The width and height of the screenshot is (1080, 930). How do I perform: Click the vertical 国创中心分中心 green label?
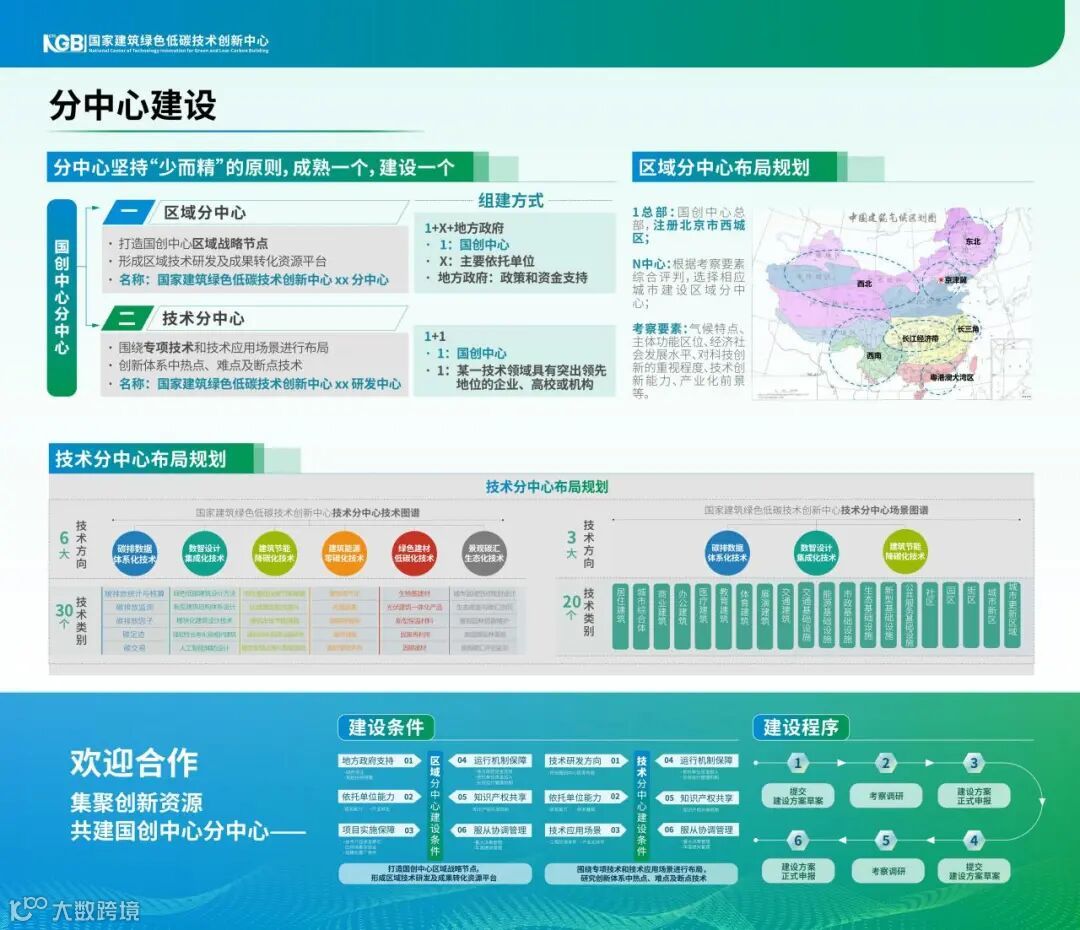[x=62, y=298]
